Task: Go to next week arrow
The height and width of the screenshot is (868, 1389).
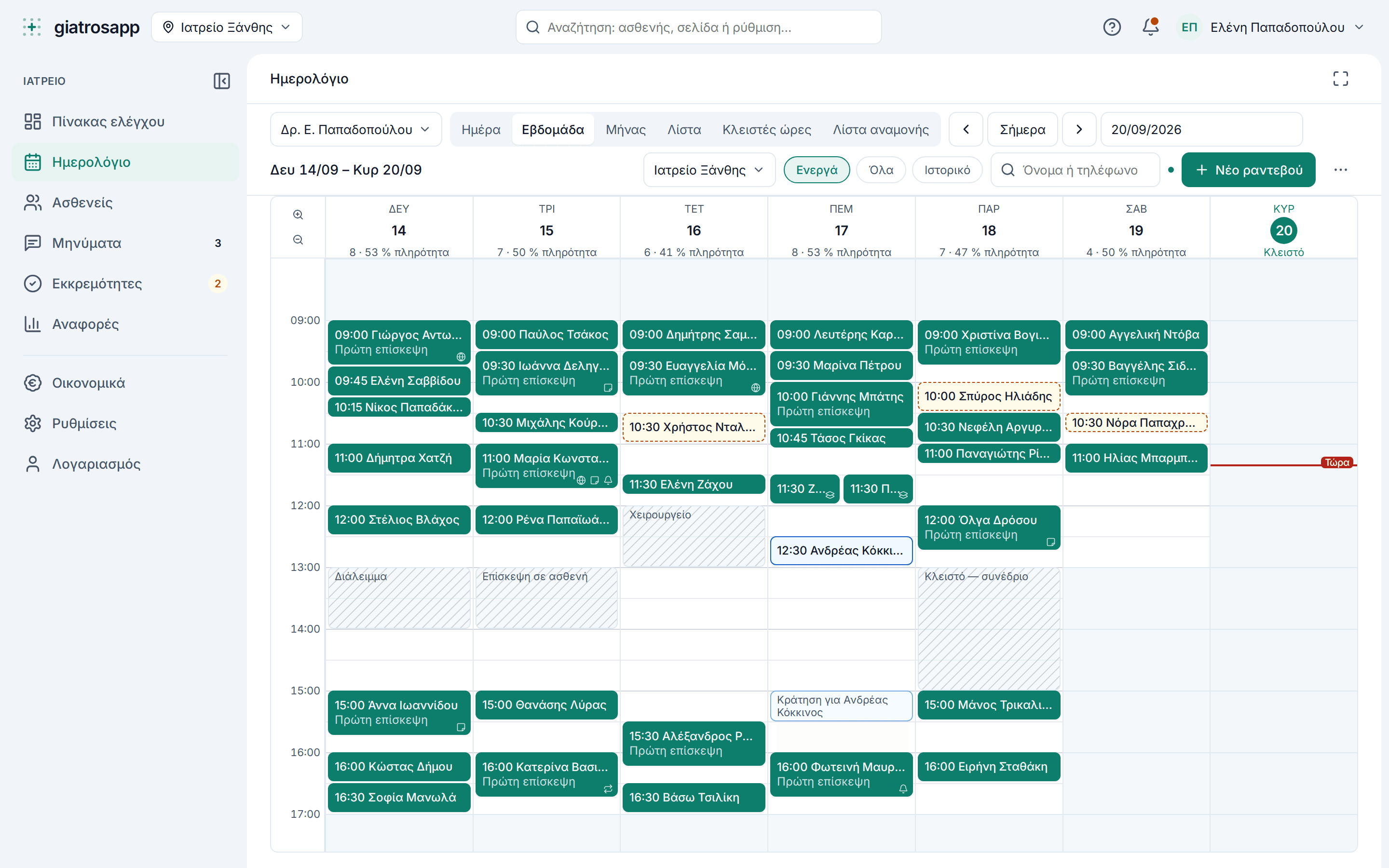Action: [x=1079, y=130]
